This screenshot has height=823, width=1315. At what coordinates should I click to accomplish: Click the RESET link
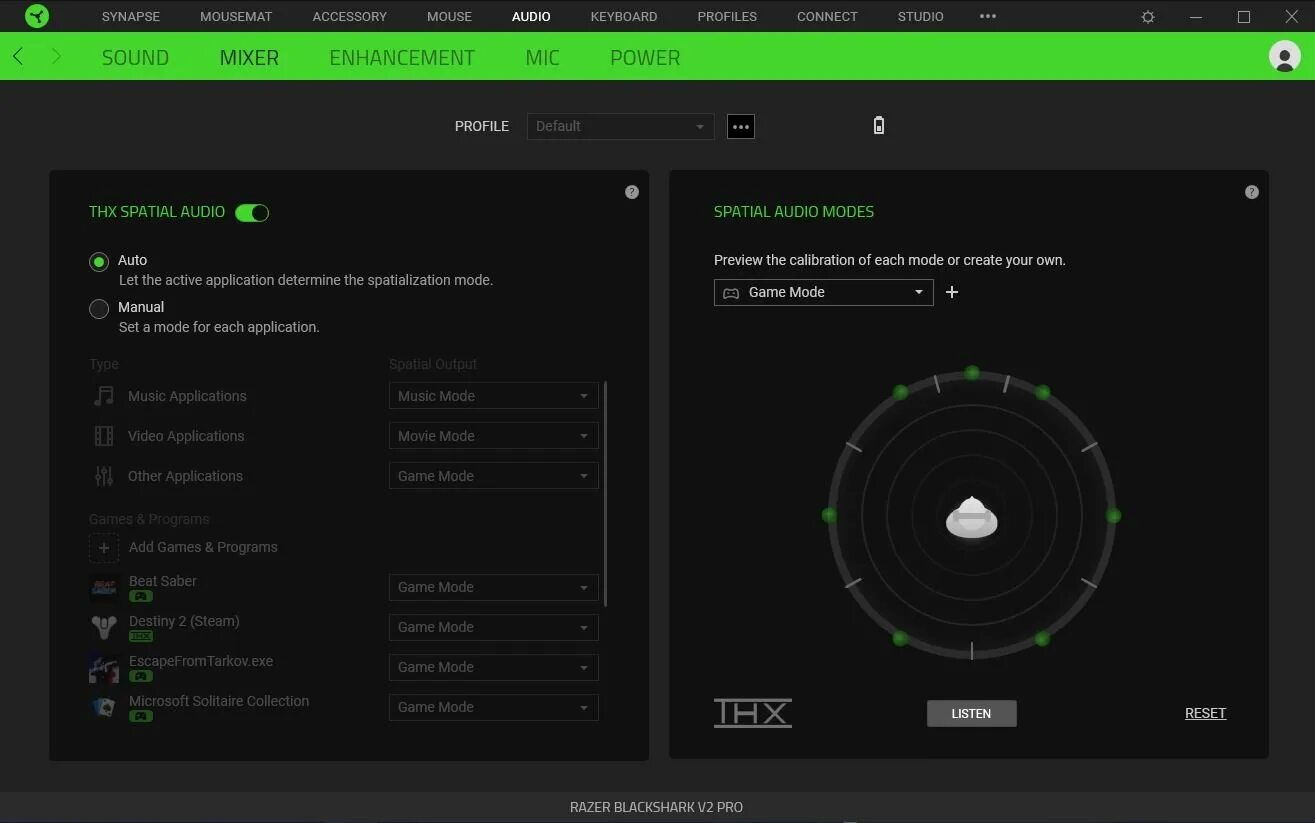pyautogui.click(x=1205, y=713)
